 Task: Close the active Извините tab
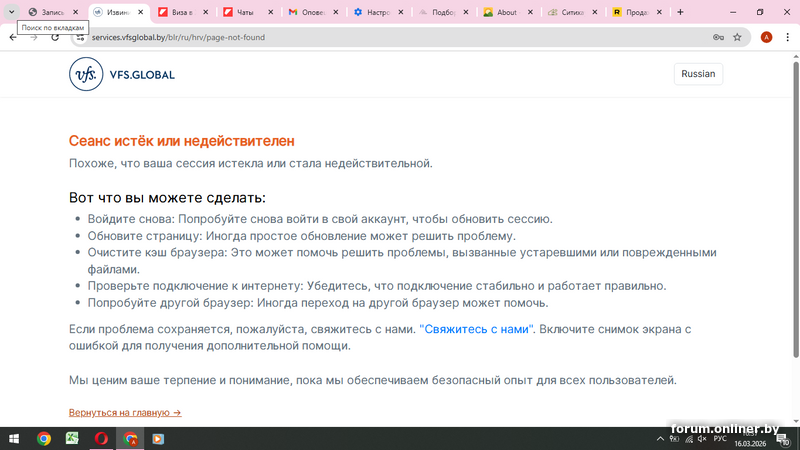point(141,12)
